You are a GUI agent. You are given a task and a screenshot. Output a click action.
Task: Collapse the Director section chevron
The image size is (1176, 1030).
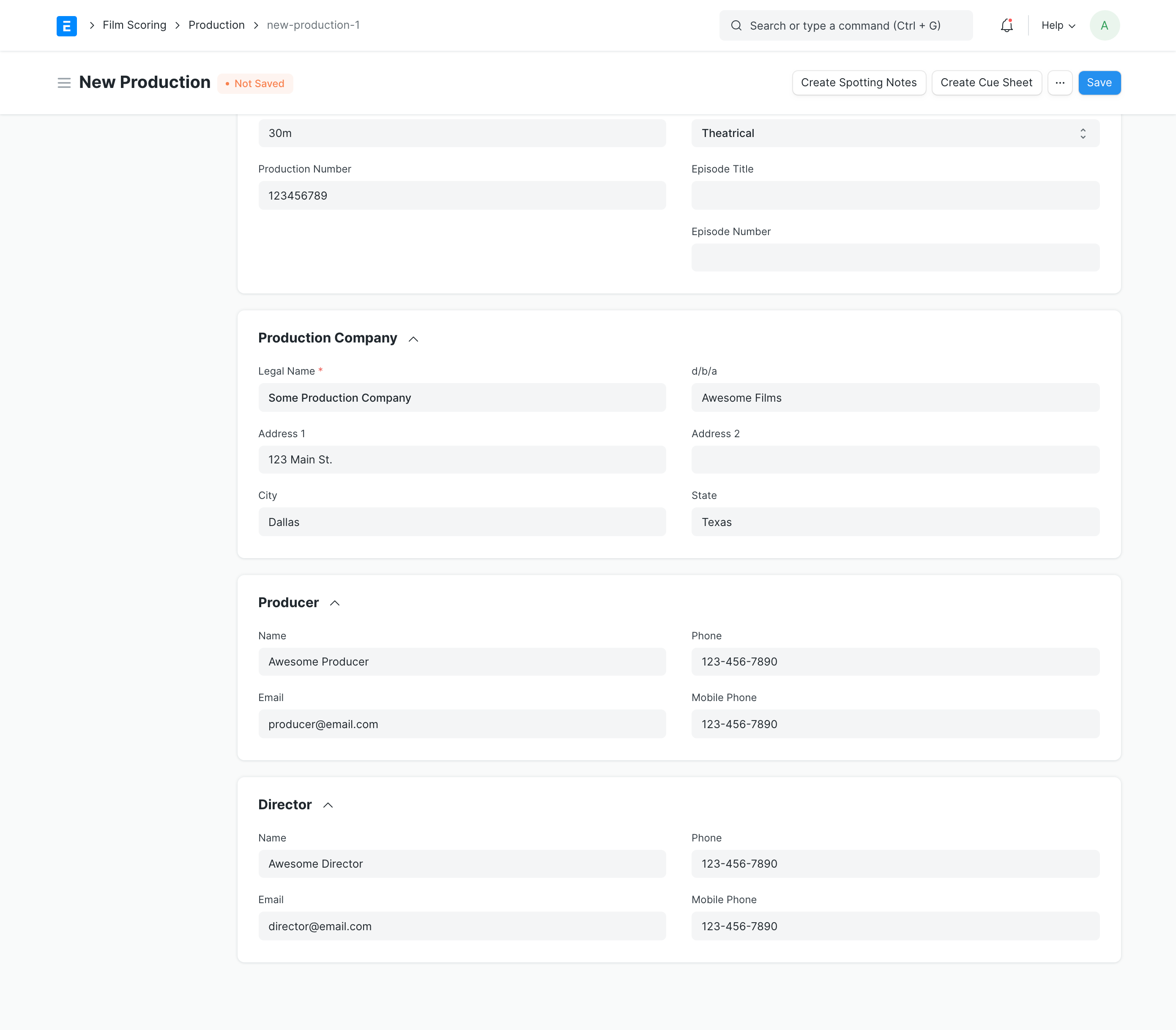tap(328, 805)
